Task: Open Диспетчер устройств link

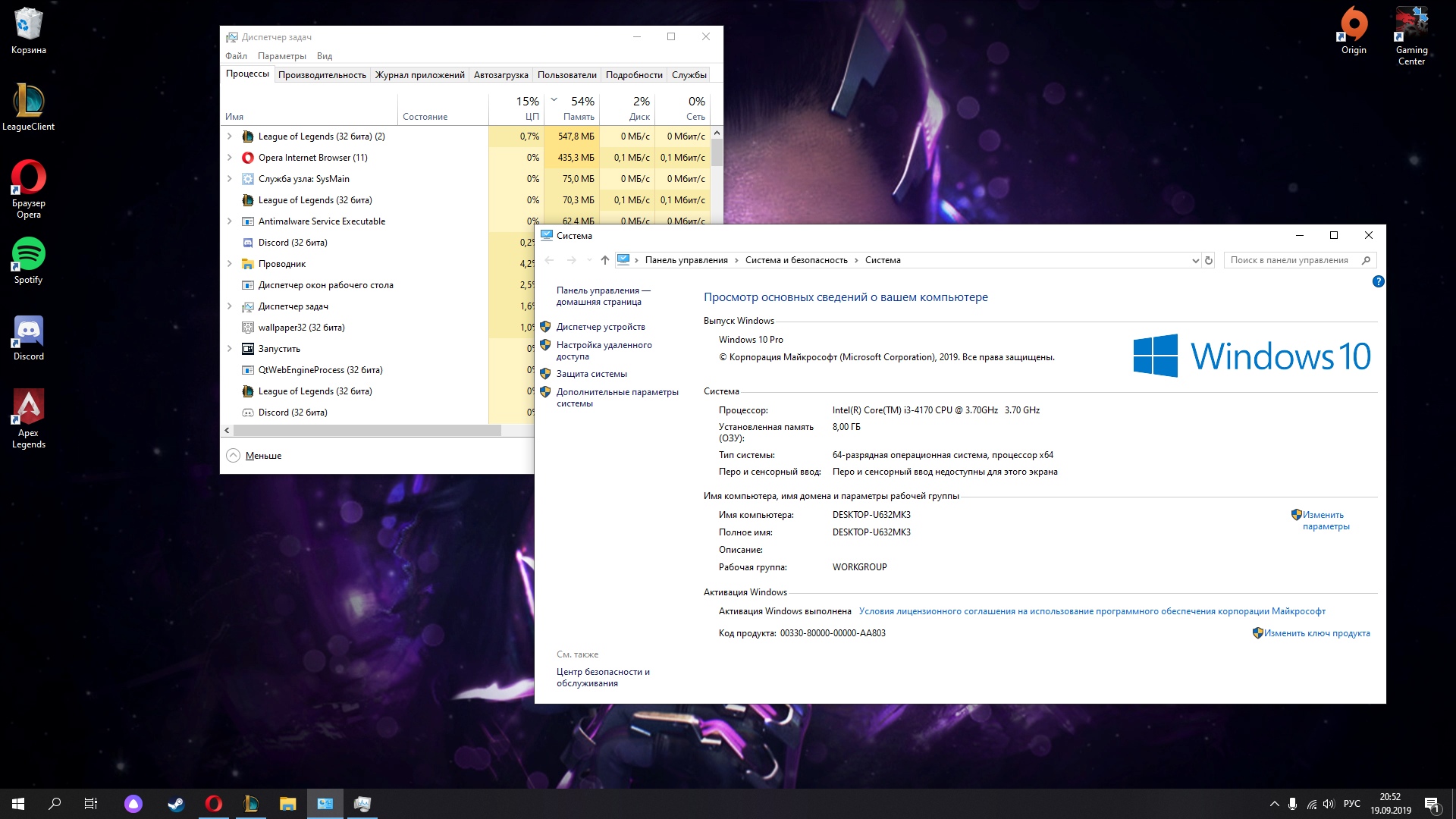Action: (601, 327)
